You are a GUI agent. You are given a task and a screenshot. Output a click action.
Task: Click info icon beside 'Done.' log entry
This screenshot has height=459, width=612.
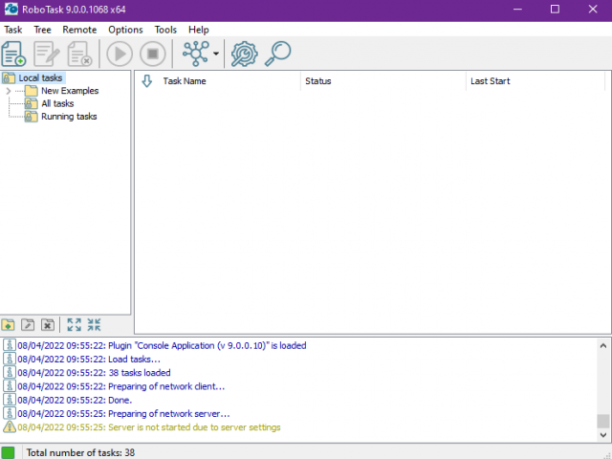click(x=9, y=400)
